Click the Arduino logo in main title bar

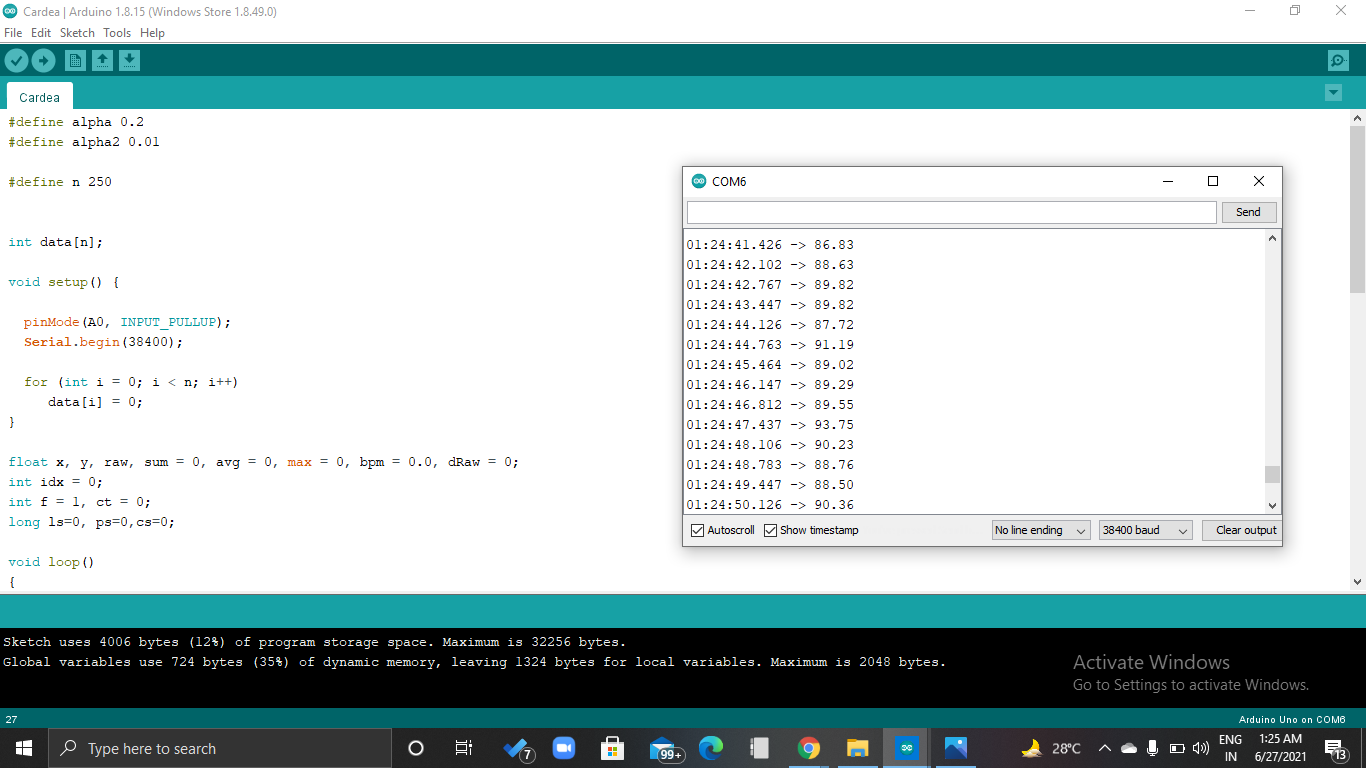(10, 11)
